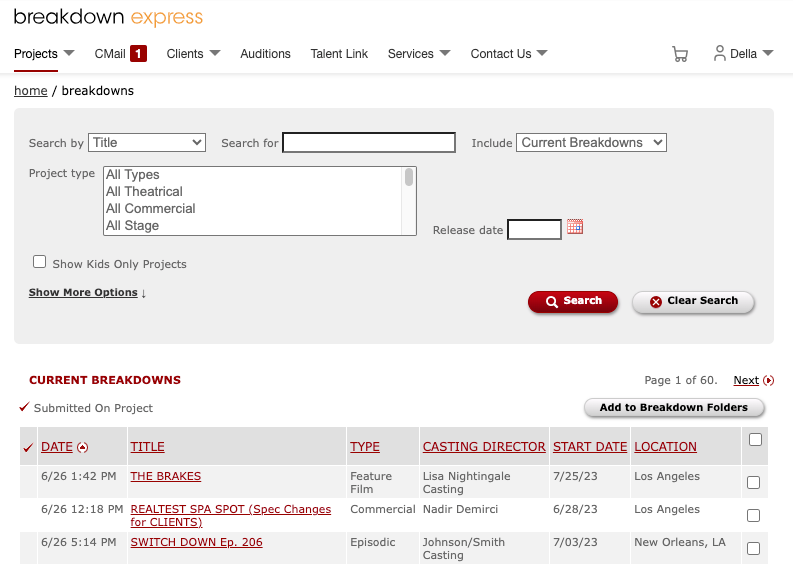Open the release date calendar picker icon

click(x=575, y=227)
